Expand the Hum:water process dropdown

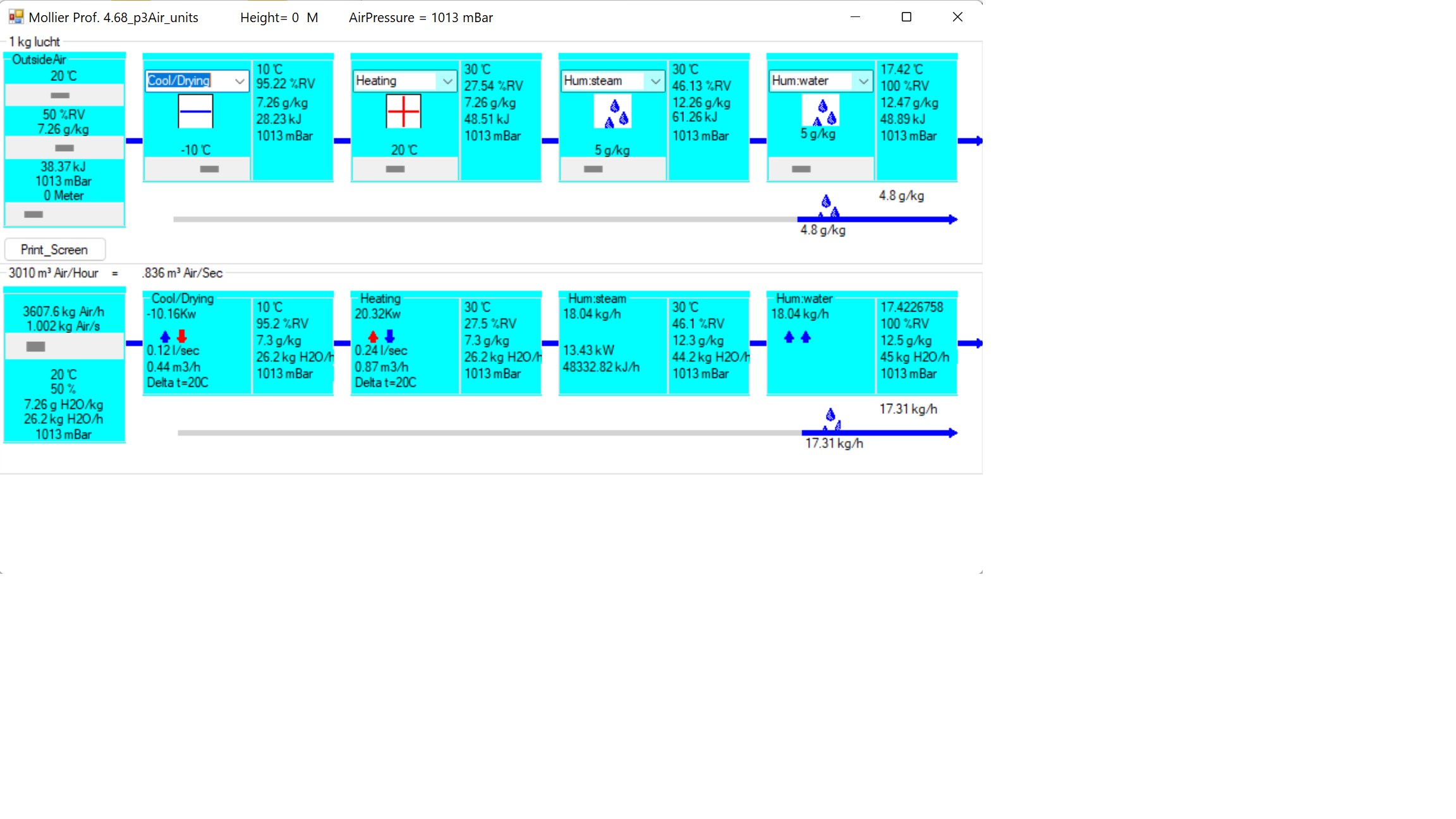863,81
